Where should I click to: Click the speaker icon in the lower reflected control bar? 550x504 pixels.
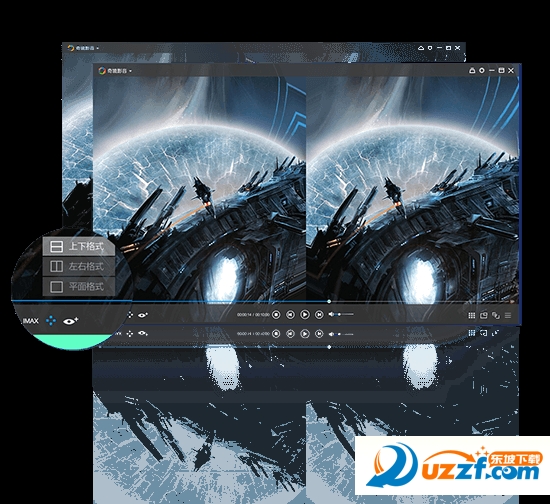tap(331, 334)
